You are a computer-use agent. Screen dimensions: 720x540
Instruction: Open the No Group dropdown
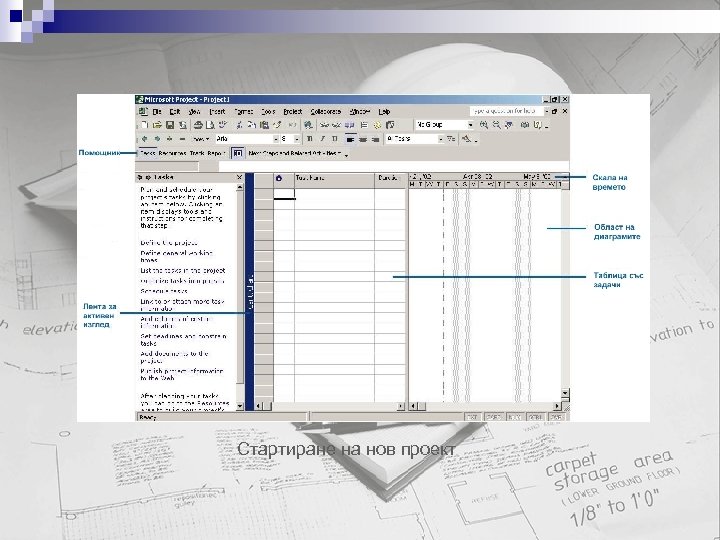pyautogui.click(x=471, y=125)
